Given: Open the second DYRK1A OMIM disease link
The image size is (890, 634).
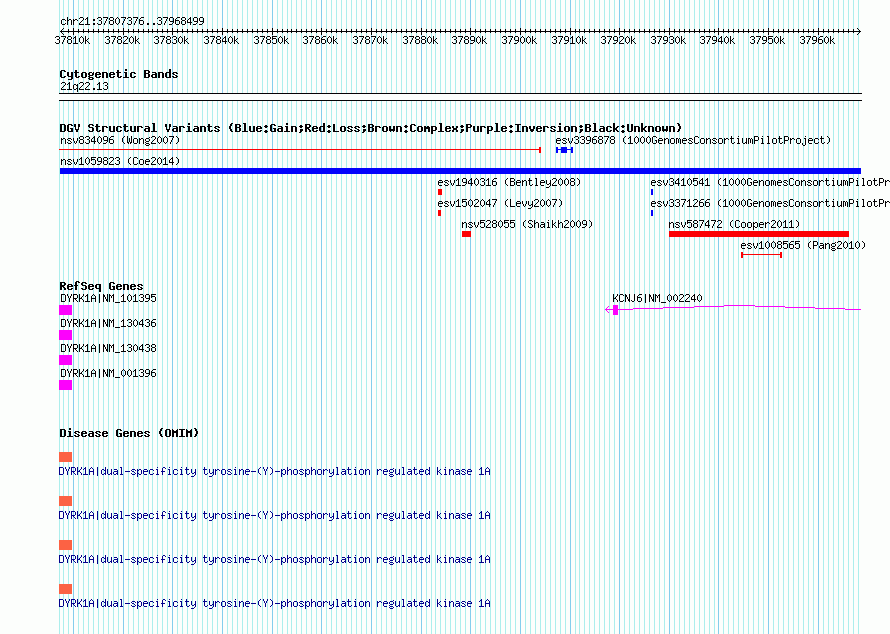Looking at the screenshot, I should pyautogui.click(x=275, y=515).
